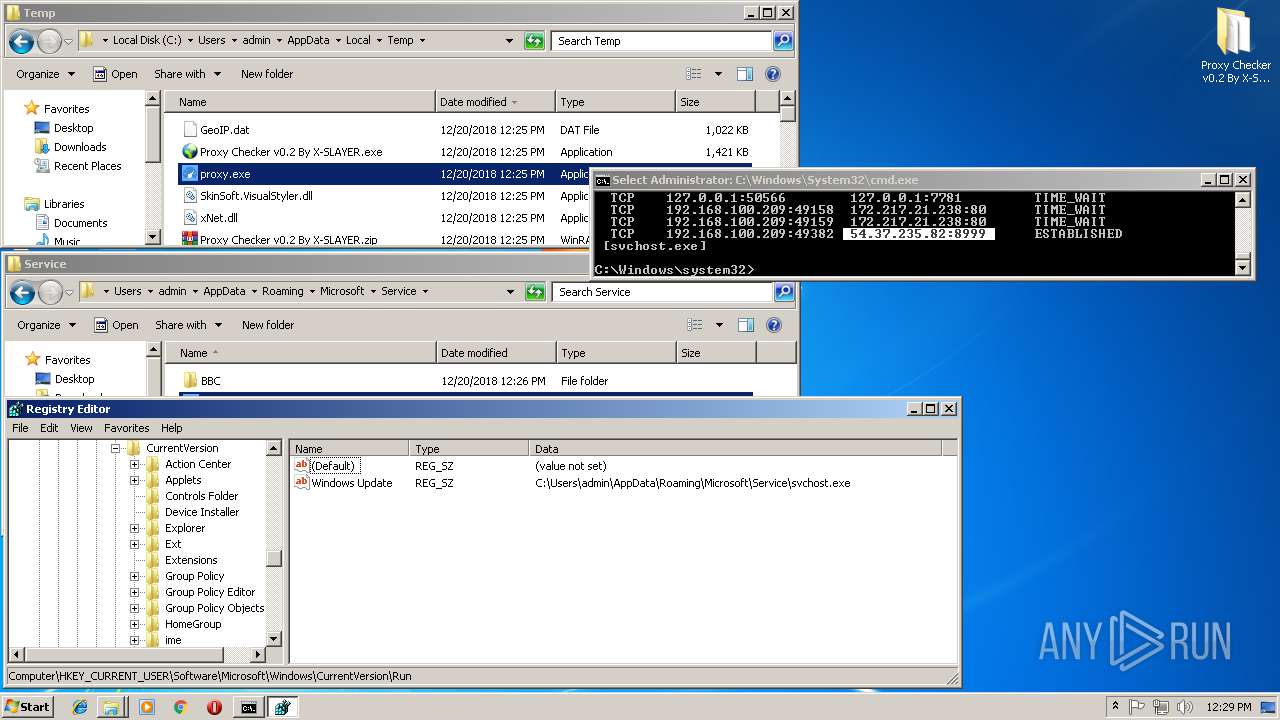The height and width of the screenshot is (720, 1280).
Task: Open Windows Explorer taskbar icon
Action: coord(111,707)
